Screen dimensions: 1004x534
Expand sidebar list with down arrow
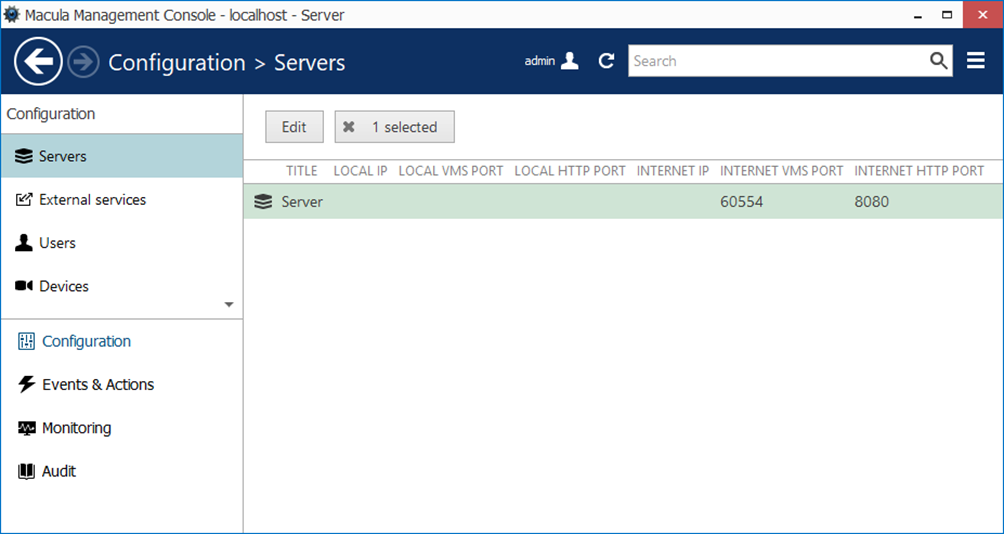(229, 304)
